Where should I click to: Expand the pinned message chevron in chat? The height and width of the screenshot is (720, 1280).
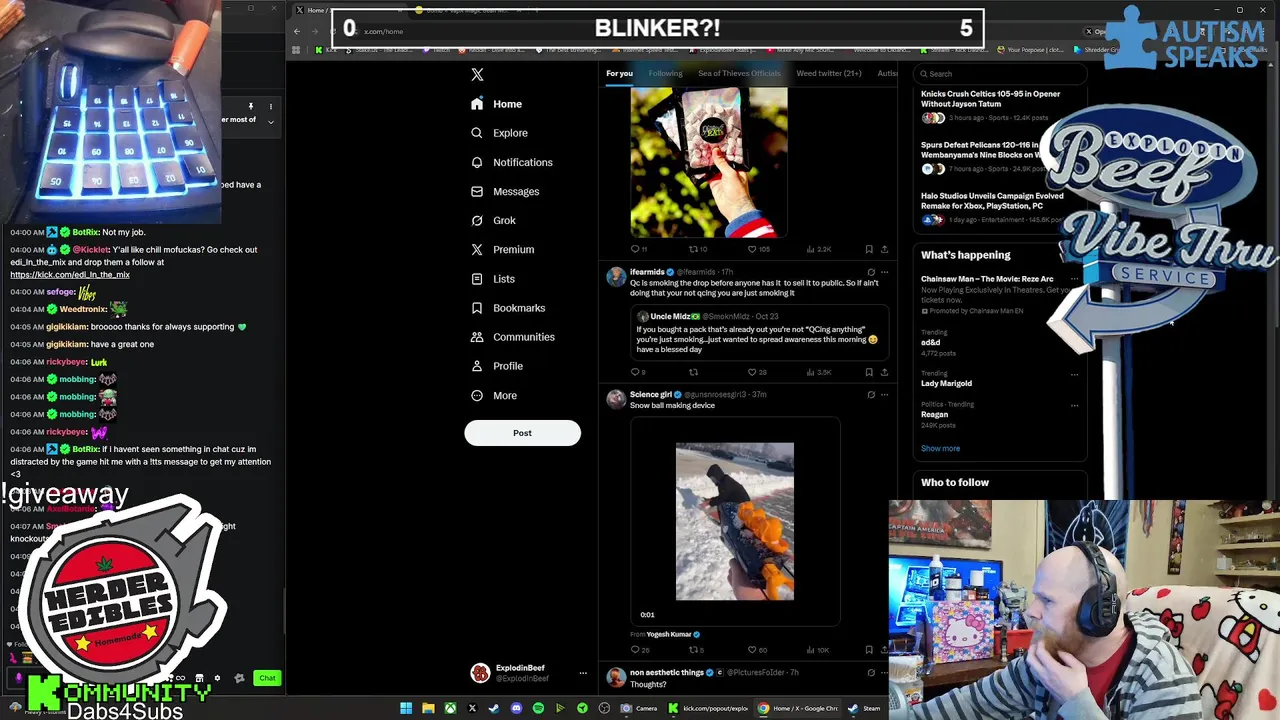pos(270,122)
